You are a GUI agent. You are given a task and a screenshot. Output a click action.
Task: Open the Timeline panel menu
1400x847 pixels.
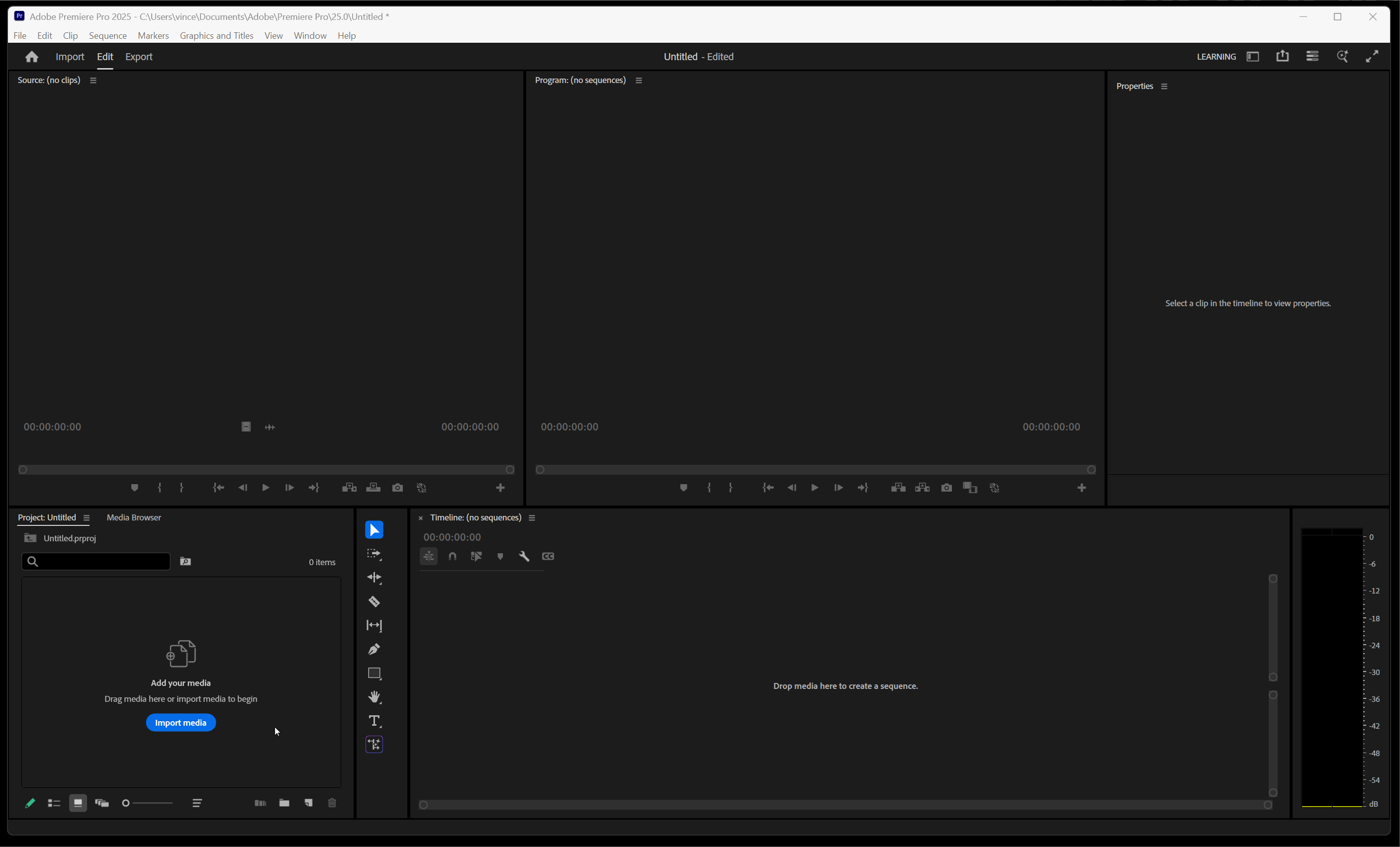532,517
